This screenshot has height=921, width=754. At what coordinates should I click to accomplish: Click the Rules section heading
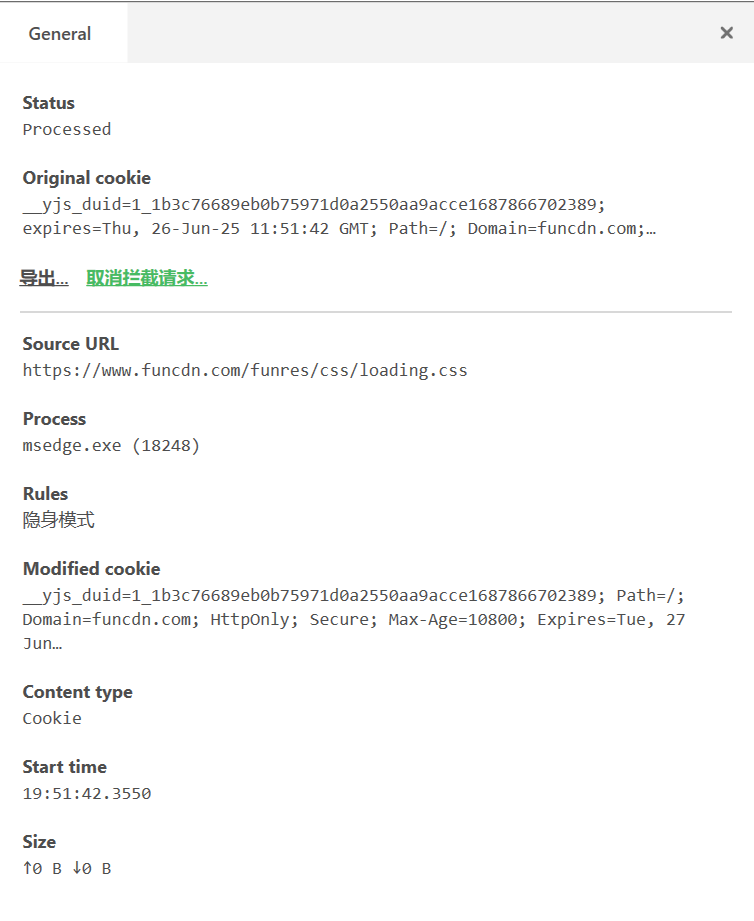[x=47, y=494]
